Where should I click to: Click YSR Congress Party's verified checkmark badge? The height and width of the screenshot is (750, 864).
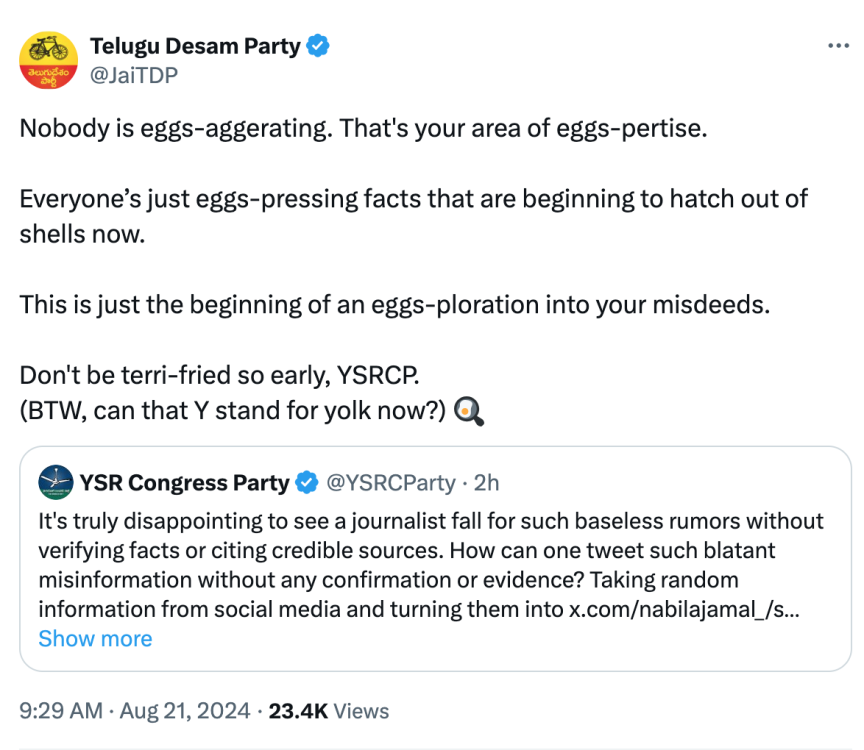coord(306,482)
